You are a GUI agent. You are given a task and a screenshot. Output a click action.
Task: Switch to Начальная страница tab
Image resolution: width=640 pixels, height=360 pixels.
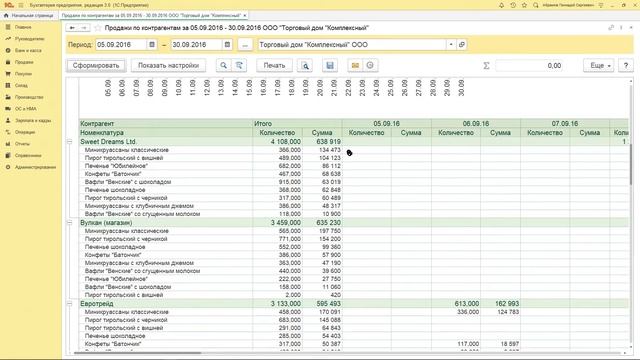point(29,16)
